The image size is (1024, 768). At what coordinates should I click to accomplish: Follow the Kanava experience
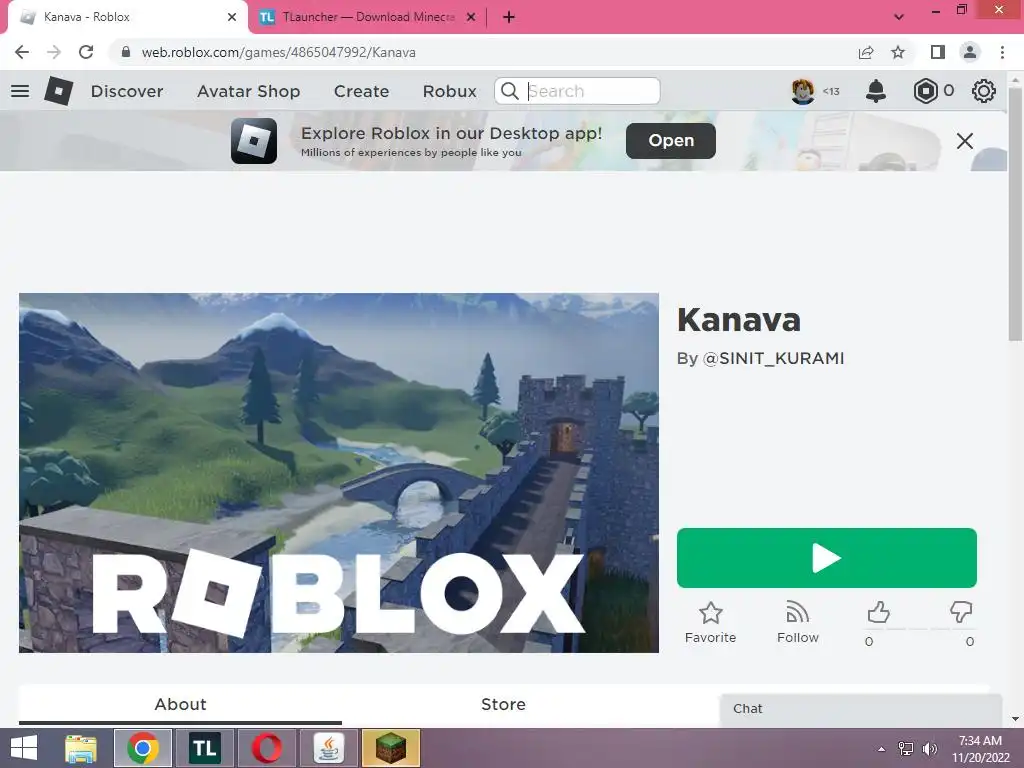(x=797, y=623)
